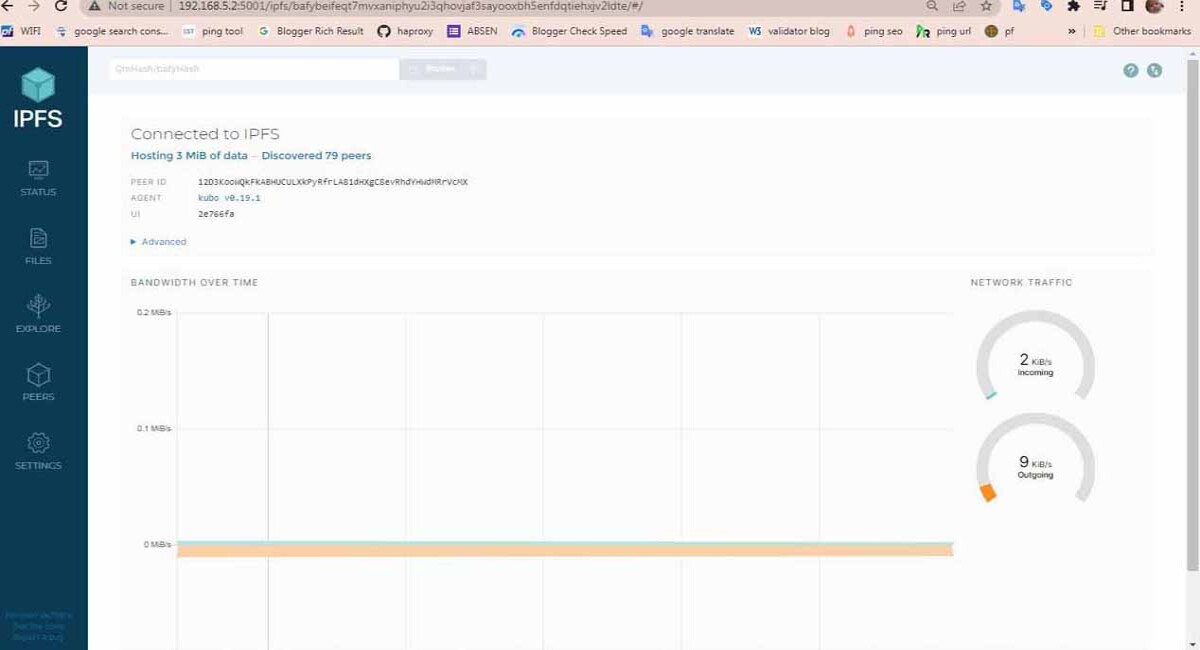Go to the Explore section
Viewport: 1200px width, 650px height.
pos(38,315)
